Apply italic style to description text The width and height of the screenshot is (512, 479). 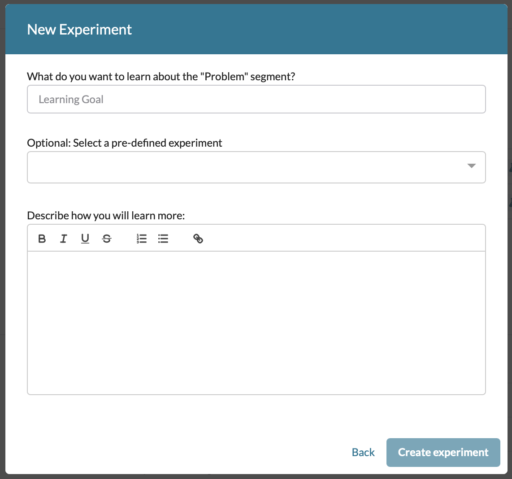point(63,239)
